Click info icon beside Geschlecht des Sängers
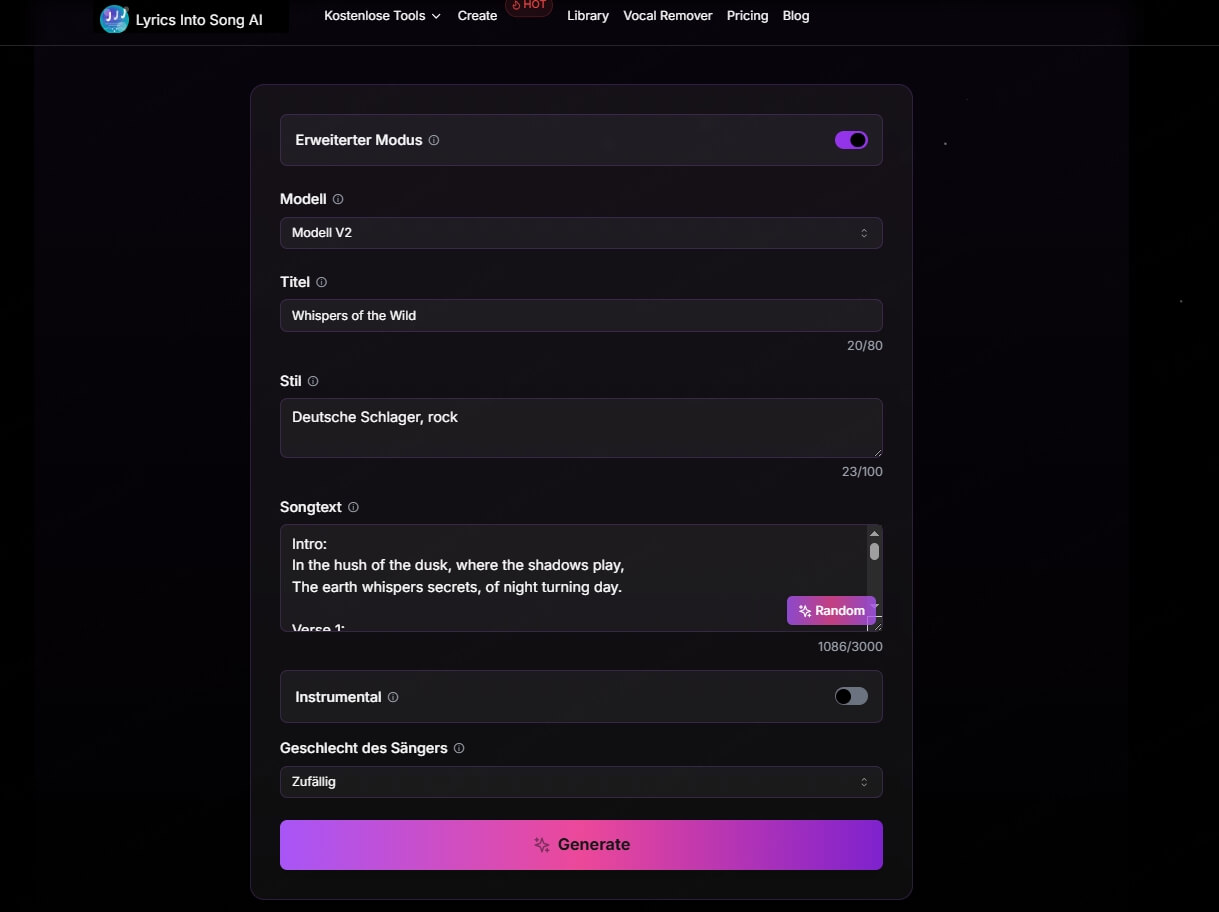Screen dimensions: 1219x912 (x=459, y=748)
